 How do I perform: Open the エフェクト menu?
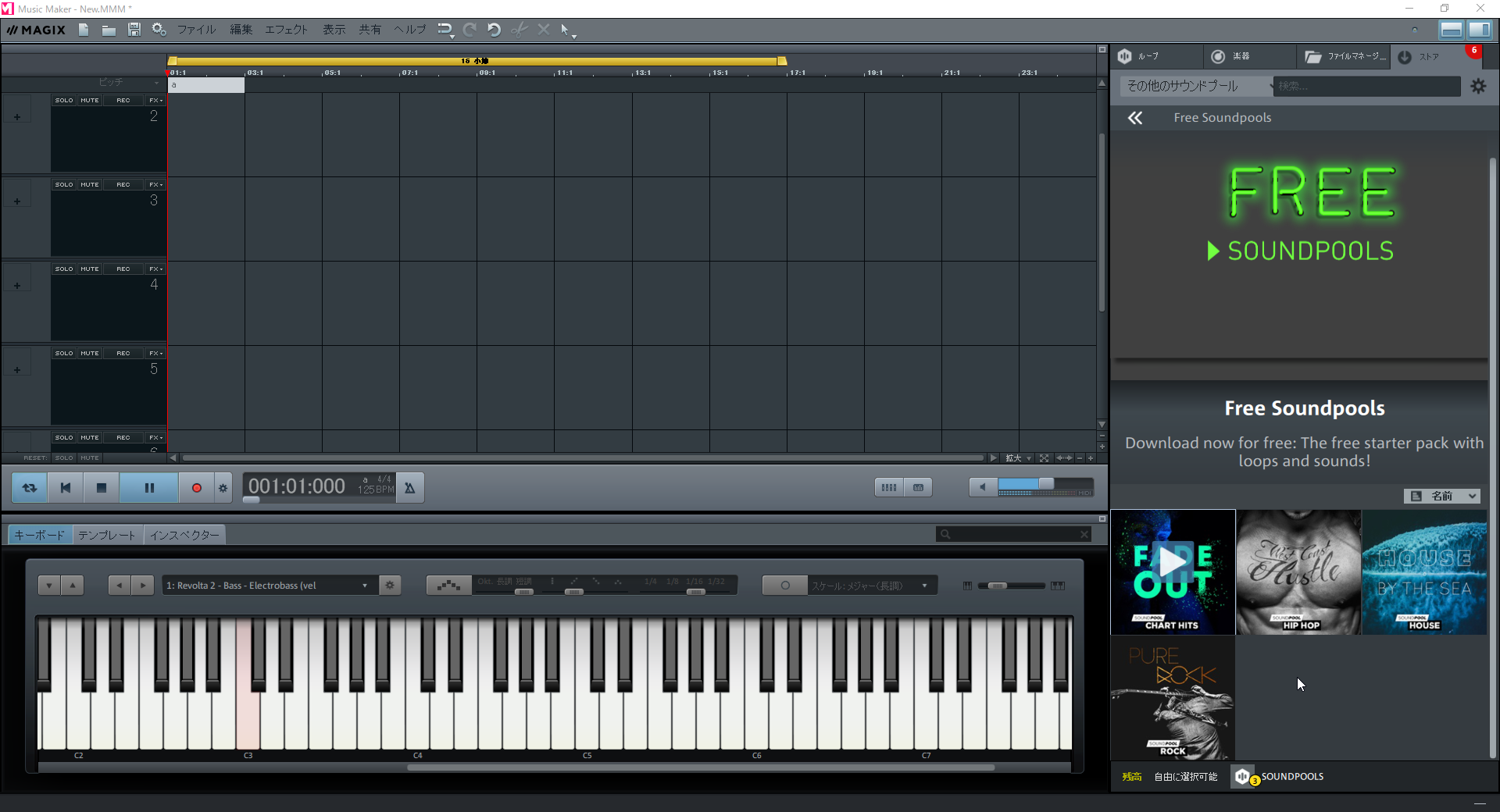(x=286, y=30)
